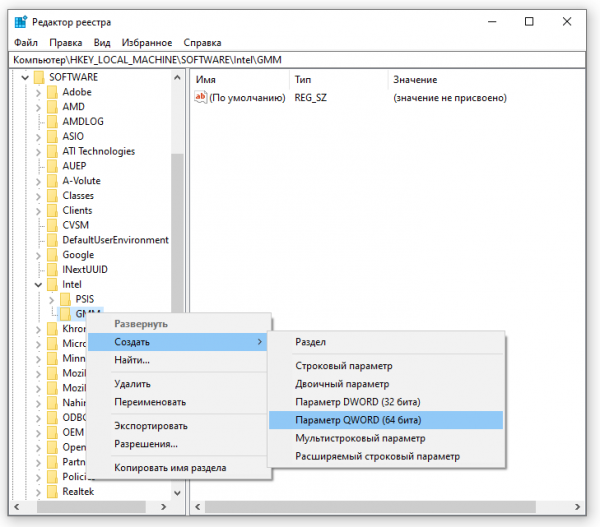The width and height of the screenshot is (600, 527).
Task: Click the SOFTWARE folder icon
Action: (x=39, y=77)
